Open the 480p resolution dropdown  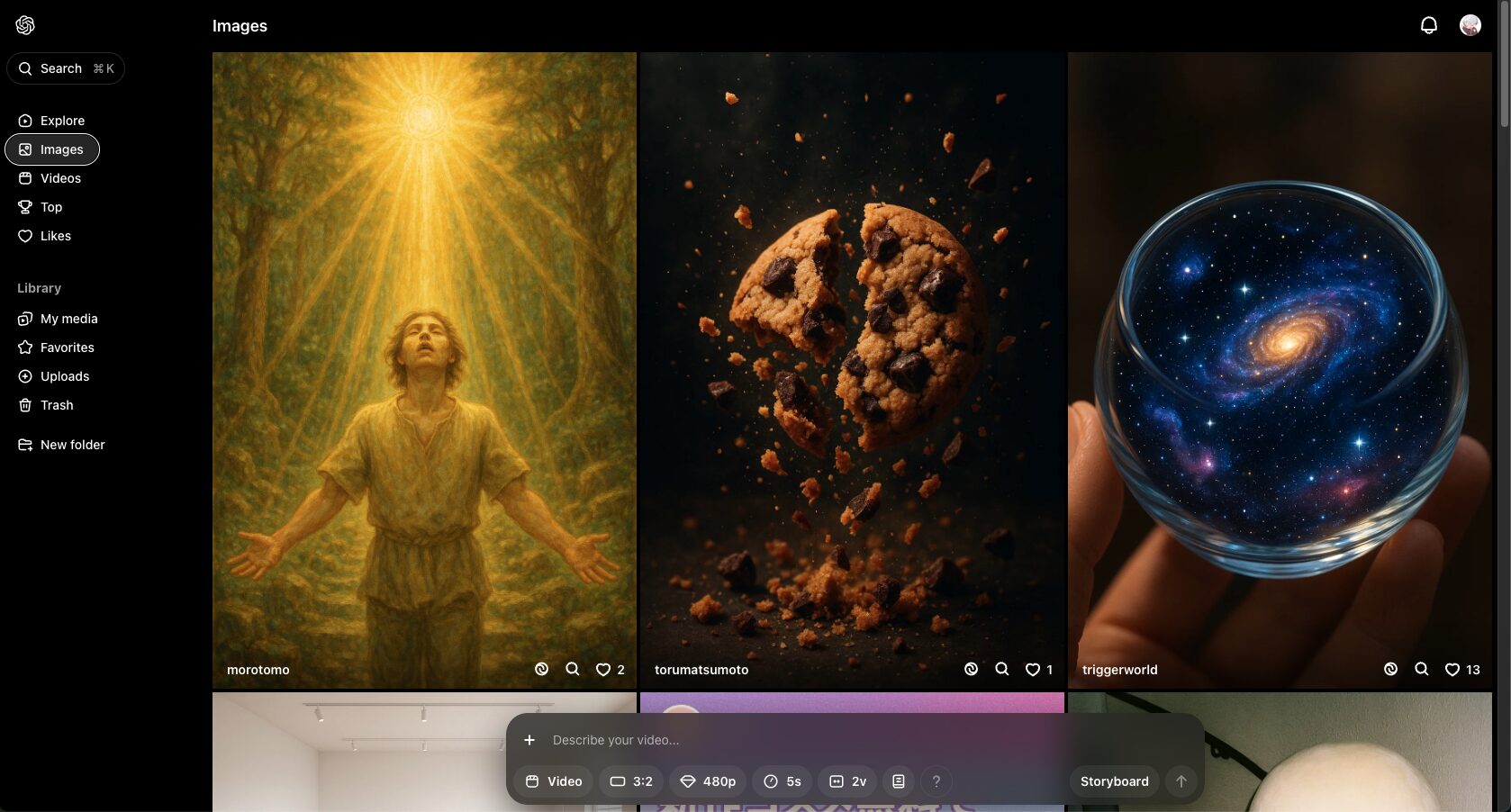click(x=708, y=781)
